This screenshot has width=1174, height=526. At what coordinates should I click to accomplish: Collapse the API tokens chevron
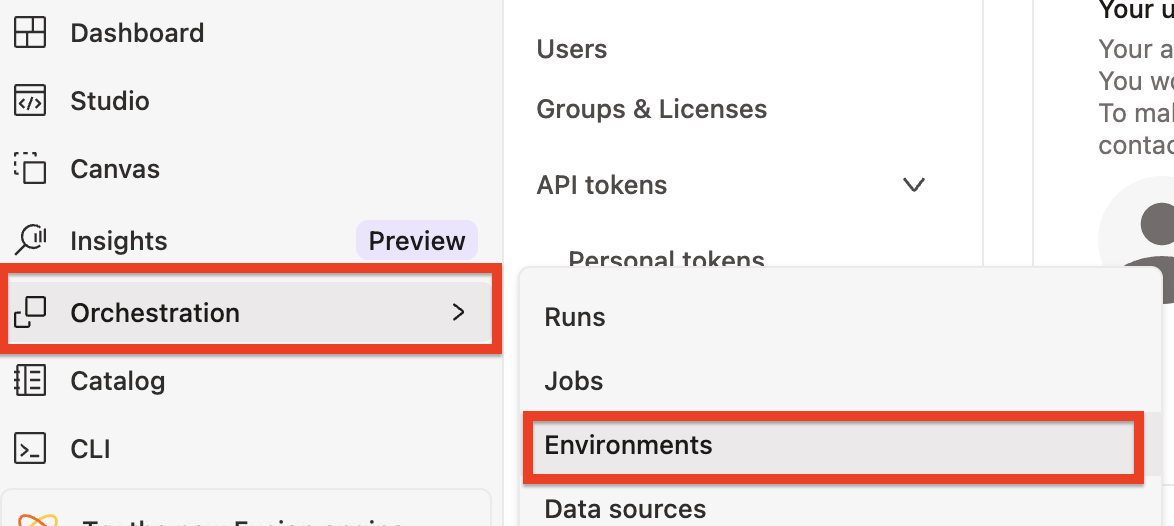click(x=913, y=185)
